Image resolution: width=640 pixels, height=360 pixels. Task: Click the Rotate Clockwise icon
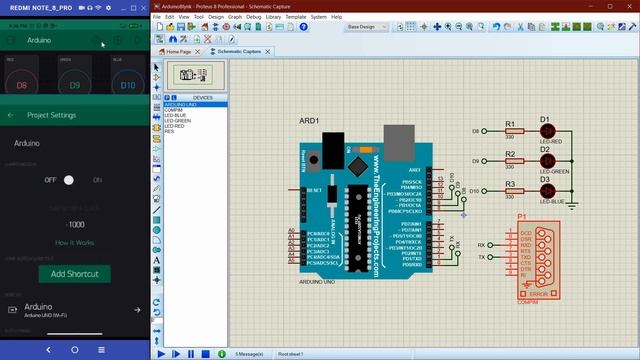point(157,302)
